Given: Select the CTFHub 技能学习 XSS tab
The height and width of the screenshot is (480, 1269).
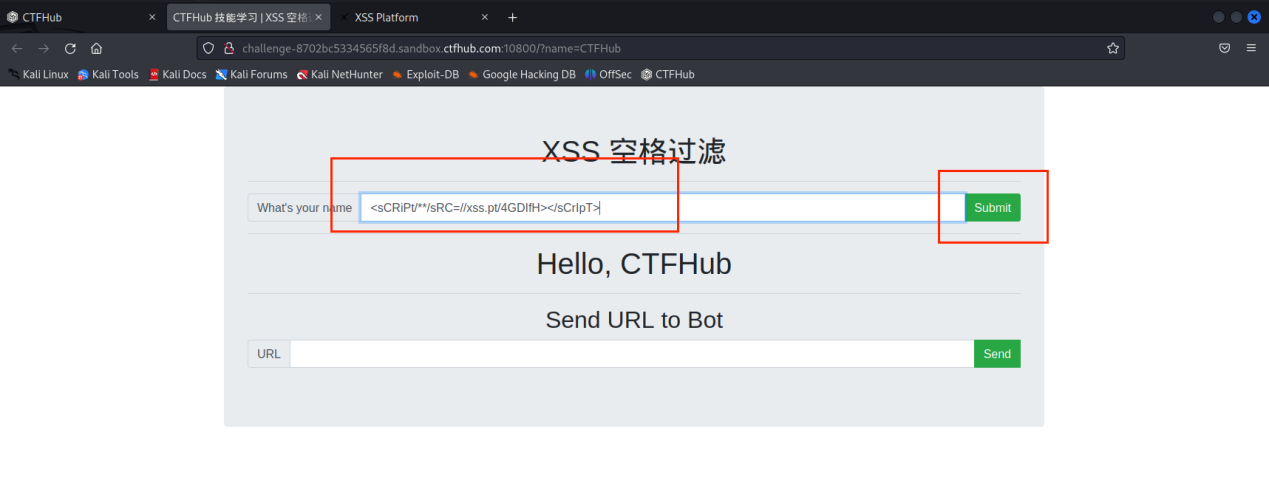Looking at the screenshot, I should (247, 17).
